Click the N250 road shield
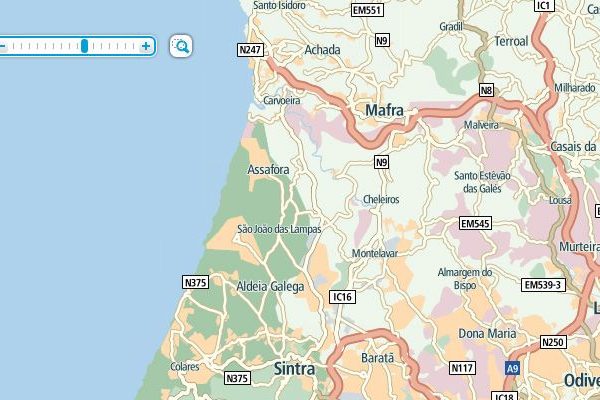This screenshot has width=600, height=400. coord(553,342)
